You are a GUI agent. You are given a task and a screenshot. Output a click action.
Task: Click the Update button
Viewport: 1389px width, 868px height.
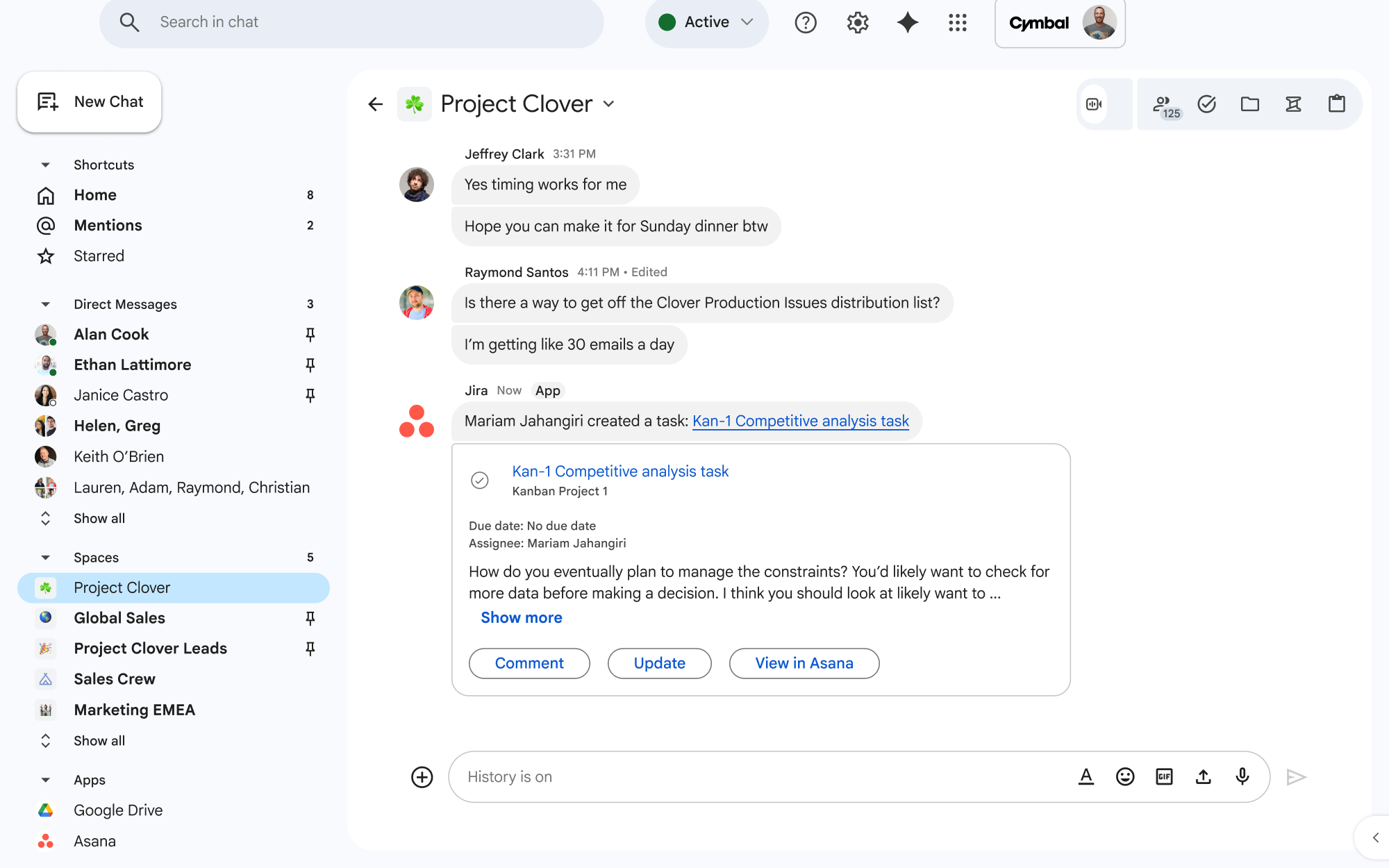point(659,664)
